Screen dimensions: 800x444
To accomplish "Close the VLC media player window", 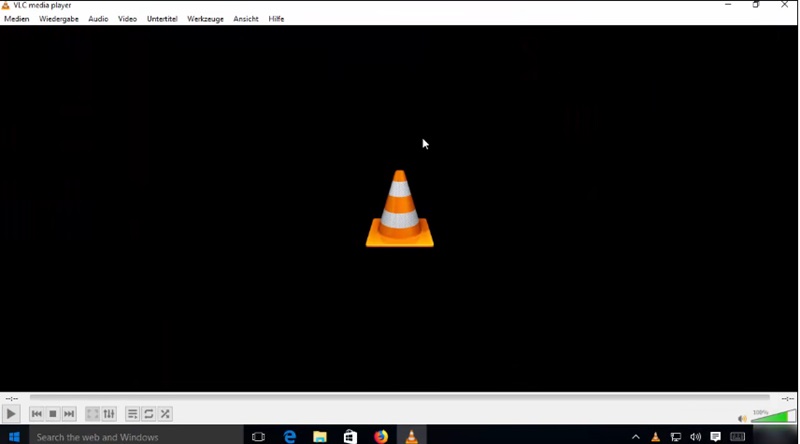I will [784, 5].
